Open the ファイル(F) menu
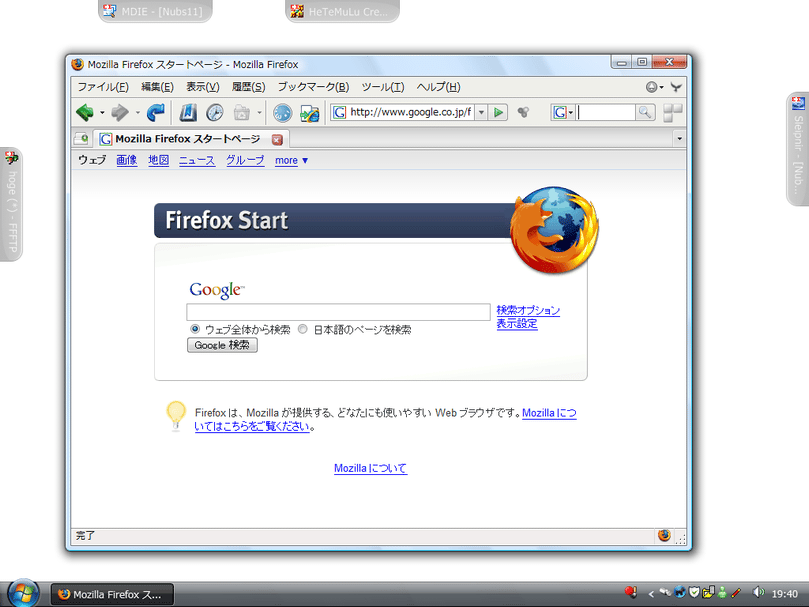Viewport: 809px width, 607px height. pyautogui.click(x=103, y=87)
